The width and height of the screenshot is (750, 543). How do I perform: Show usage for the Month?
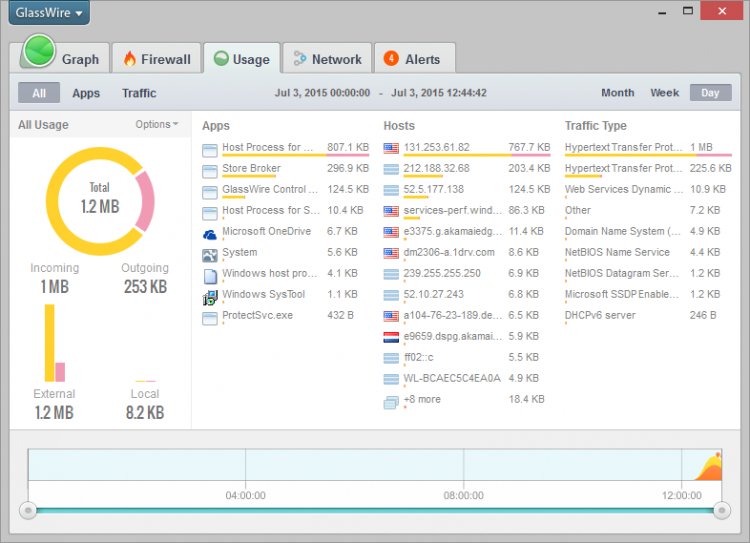(x=618, y=93)
